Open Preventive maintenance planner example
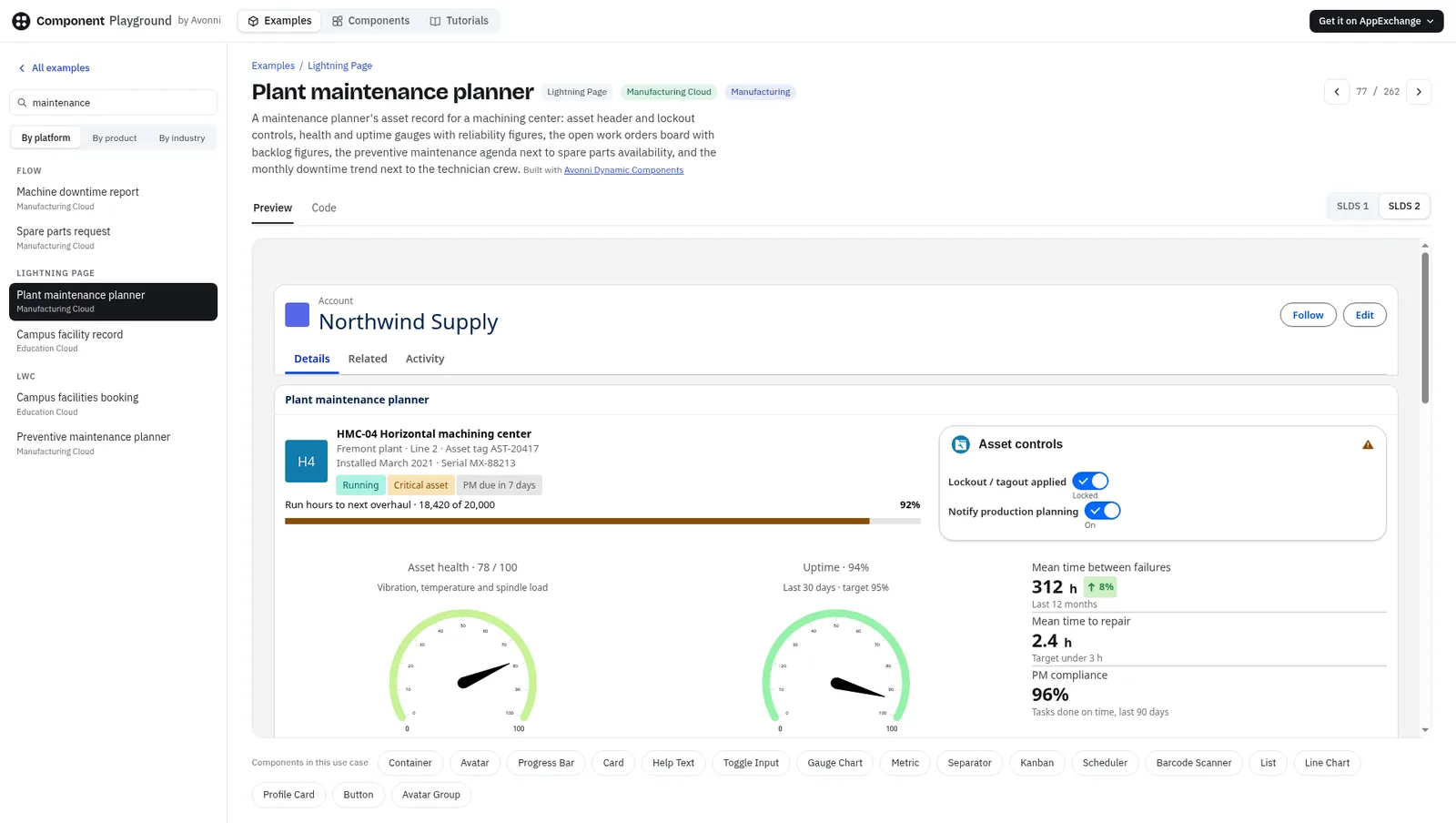This screenshot has height=823, width=1456. [113, 443]
